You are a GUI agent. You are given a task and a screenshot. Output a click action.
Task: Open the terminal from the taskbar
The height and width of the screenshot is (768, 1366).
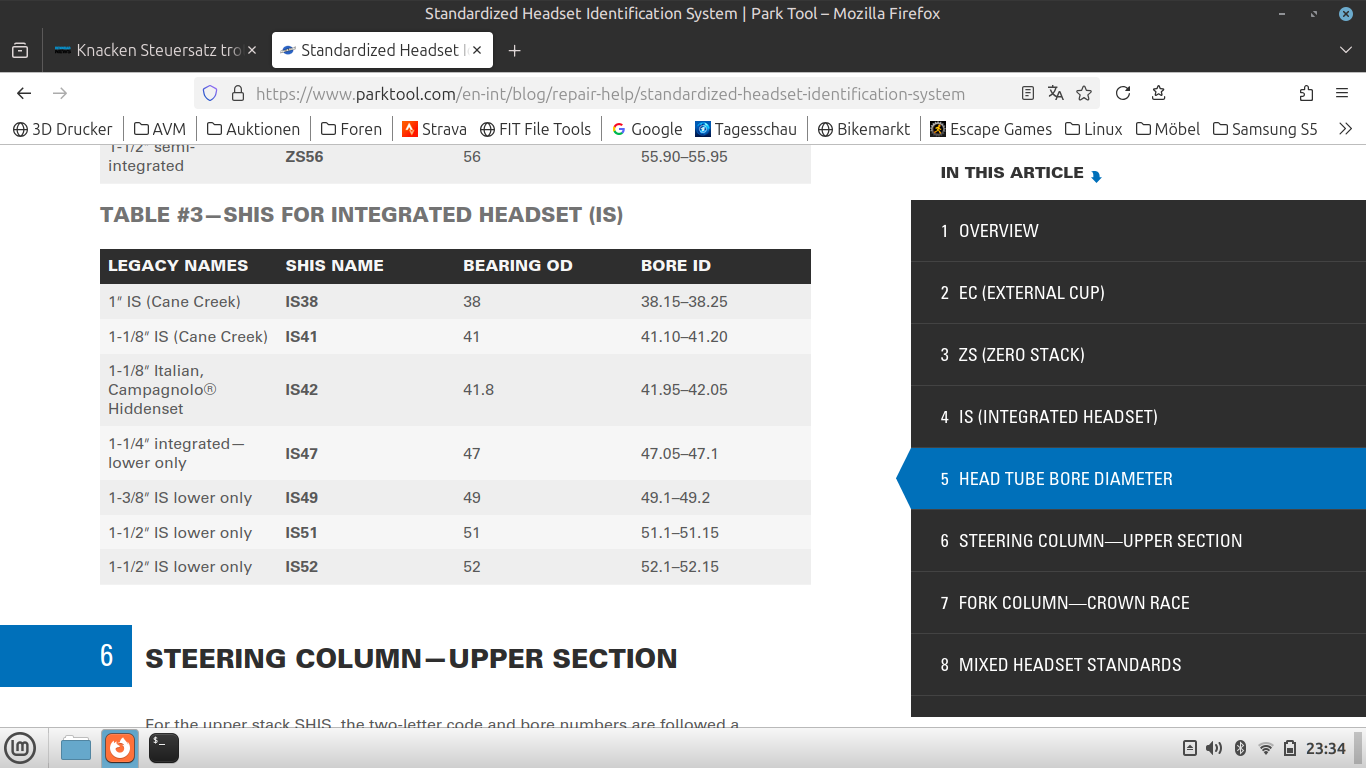(164, 747)
